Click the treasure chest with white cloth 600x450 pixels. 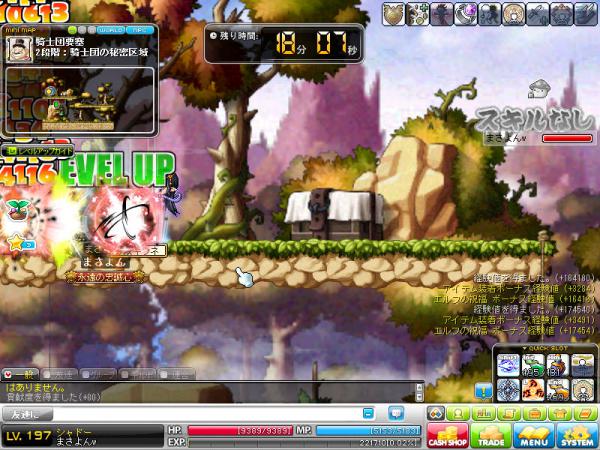click(x=334, y=215)
